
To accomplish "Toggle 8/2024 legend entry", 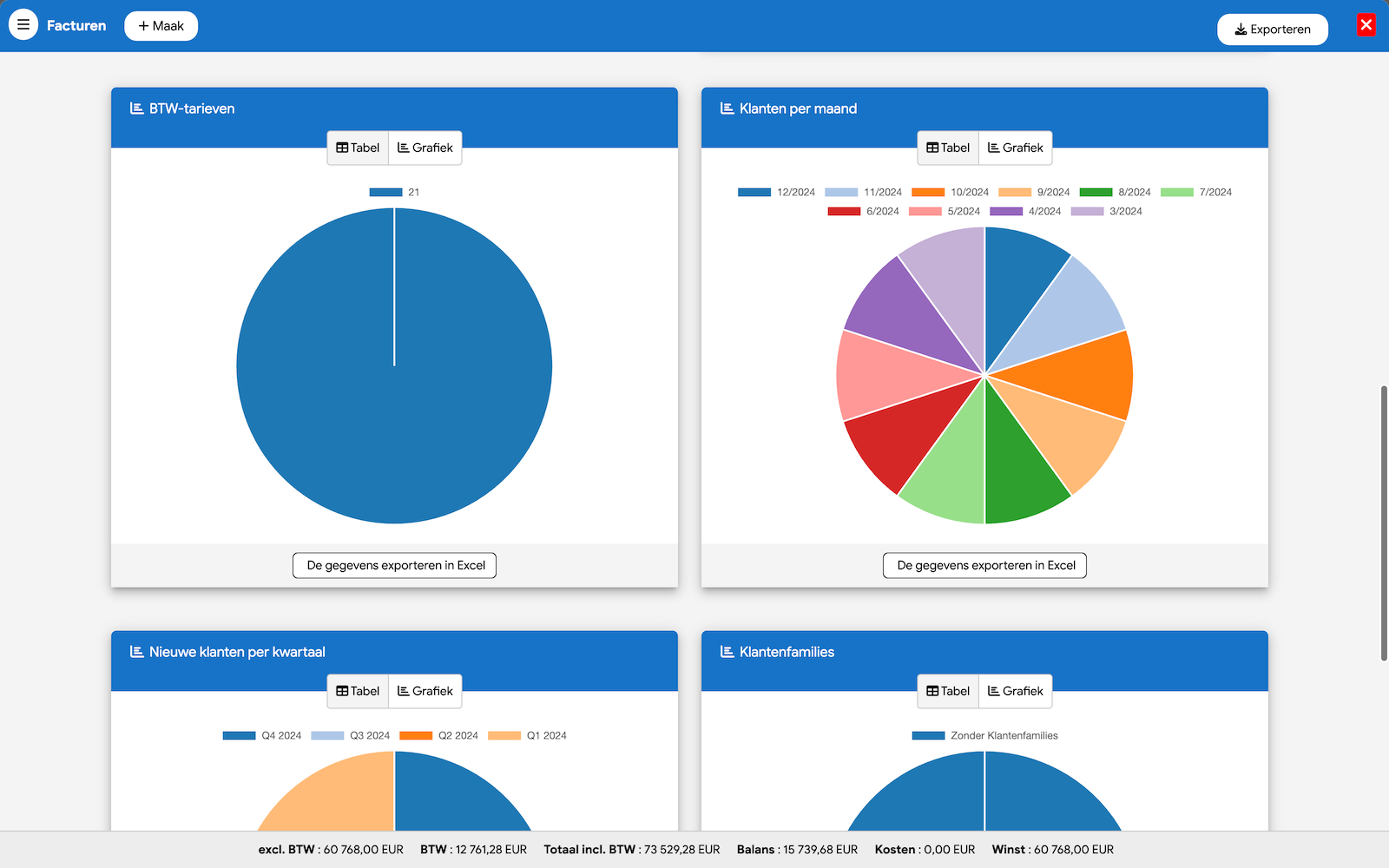I will pyautogui.click(x=1115, y=192).
